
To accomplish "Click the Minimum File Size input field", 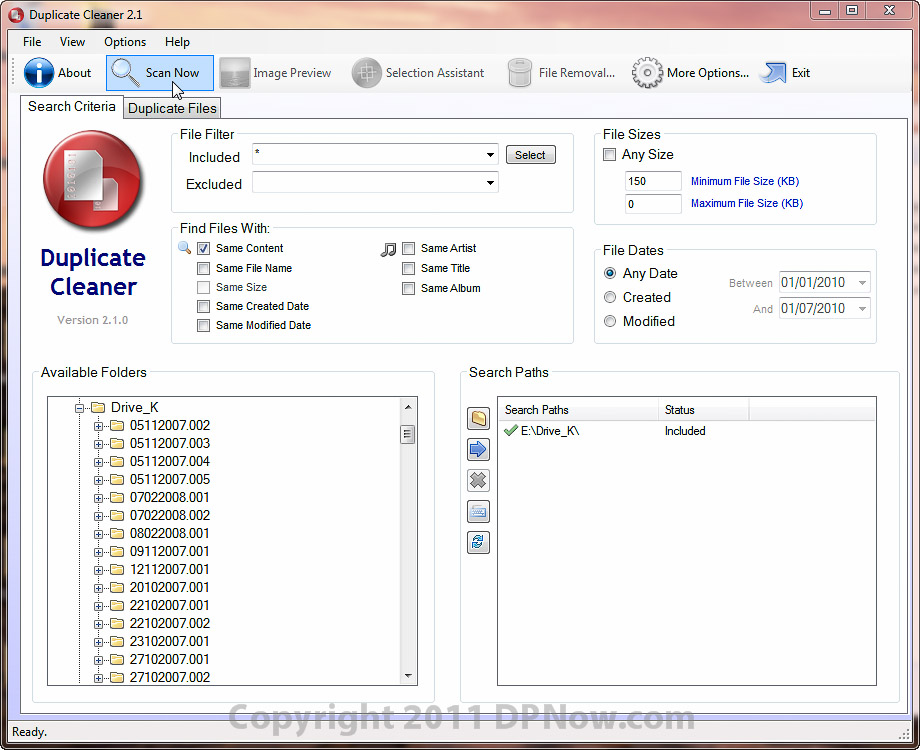I will [x=652, y=182].
